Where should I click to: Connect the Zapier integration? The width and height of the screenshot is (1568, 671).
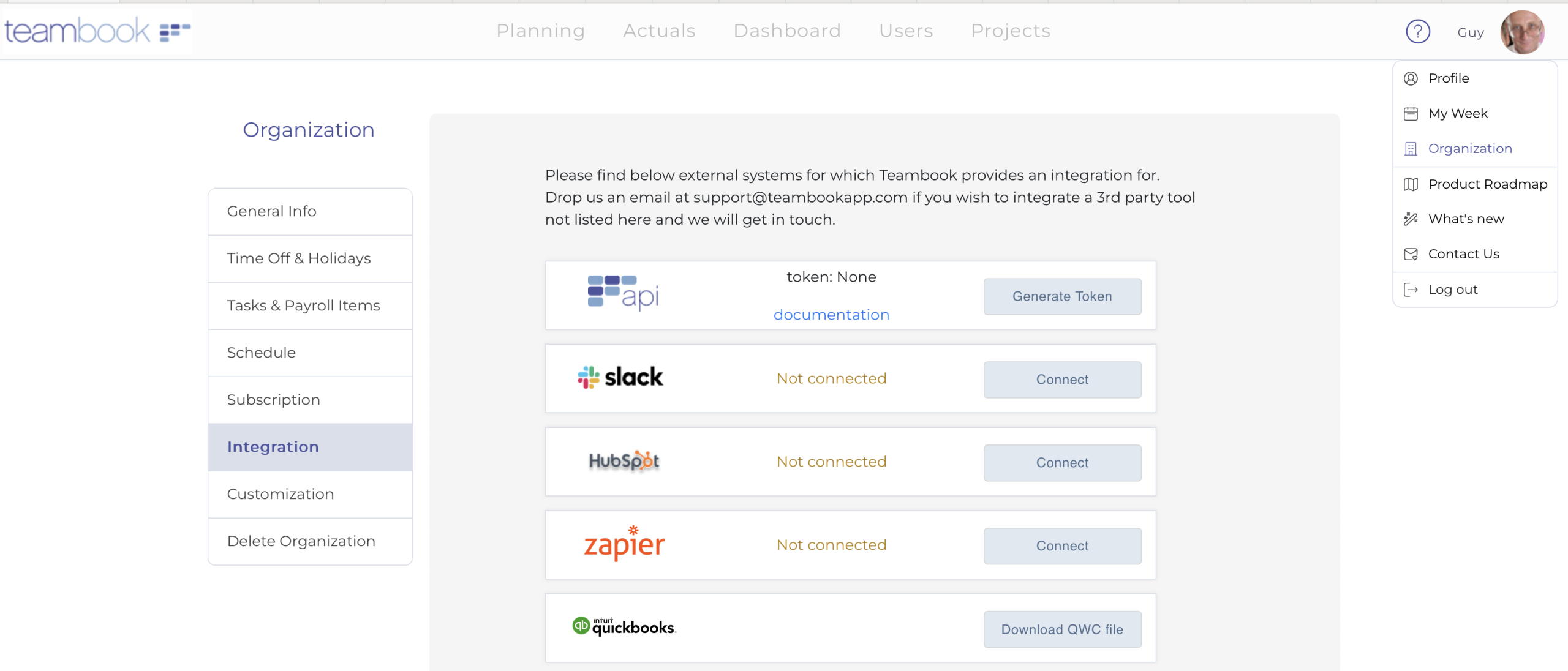(x=1062, y=546)
